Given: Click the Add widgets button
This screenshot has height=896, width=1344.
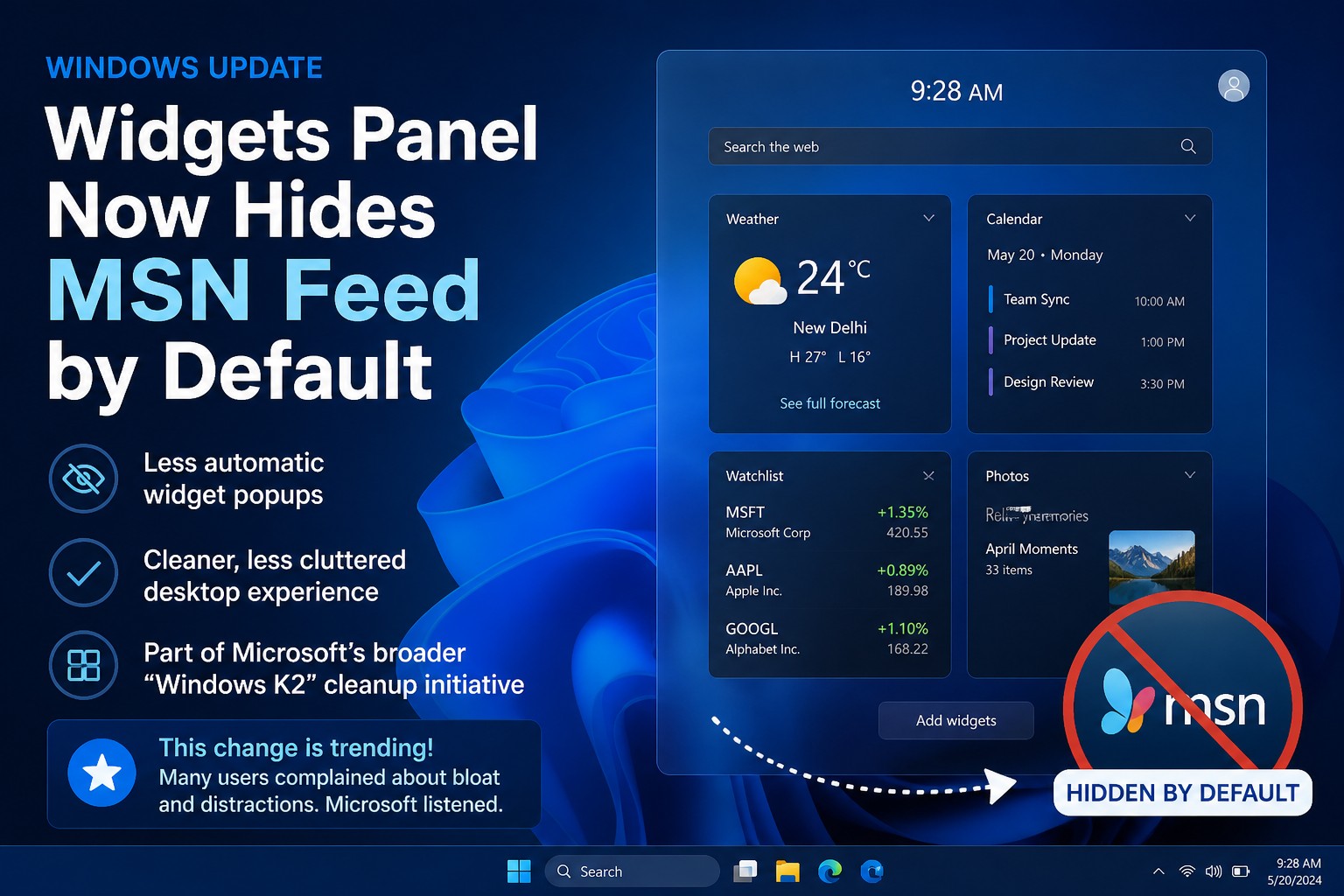Looking at the screenshot, I should (955, 720).
